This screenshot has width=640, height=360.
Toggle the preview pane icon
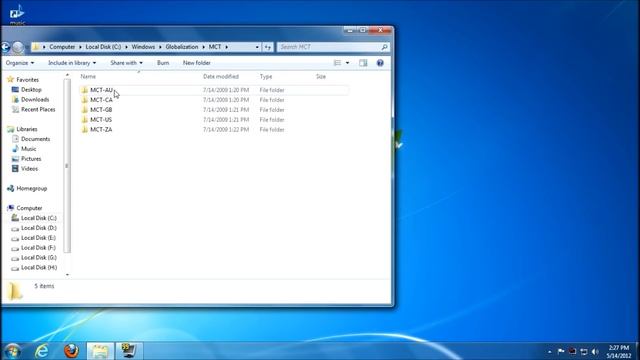363,63
